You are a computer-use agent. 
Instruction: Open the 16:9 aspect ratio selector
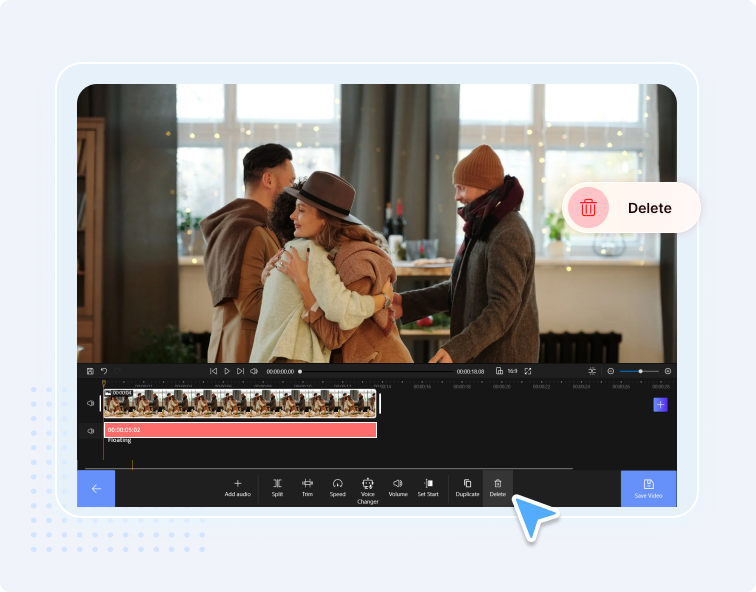tap(513, 371)
